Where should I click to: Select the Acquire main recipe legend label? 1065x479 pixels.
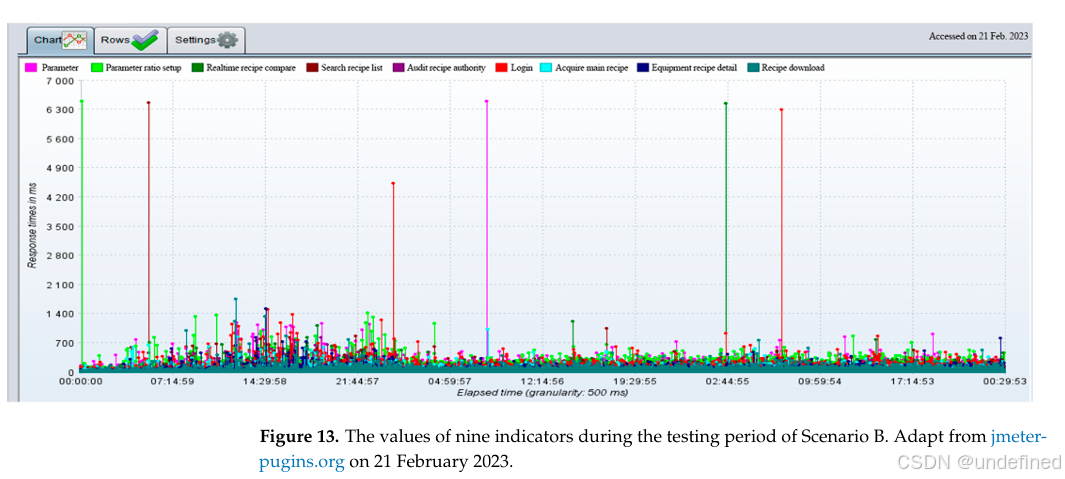(x=592, y=68)
